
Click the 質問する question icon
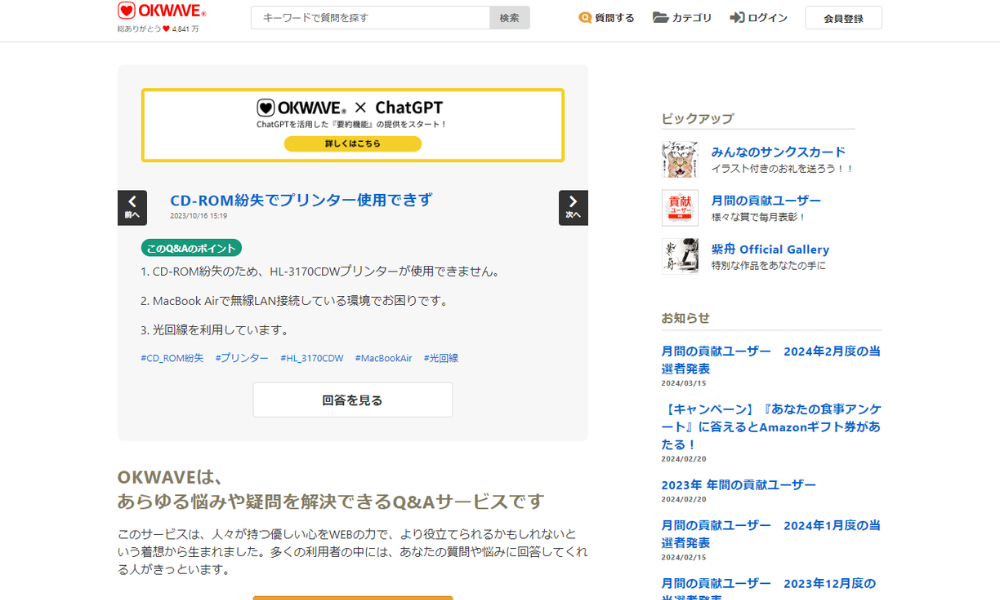pos(585,18)
